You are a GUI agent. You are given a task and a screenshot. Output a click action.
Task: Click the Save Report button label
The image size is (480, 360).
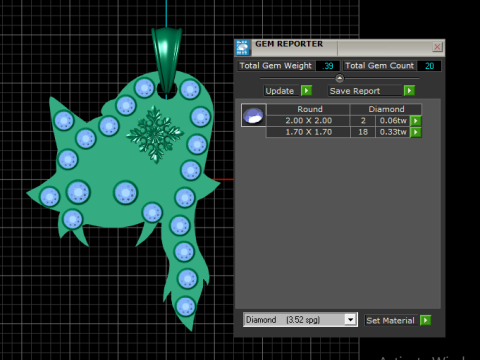365,91
